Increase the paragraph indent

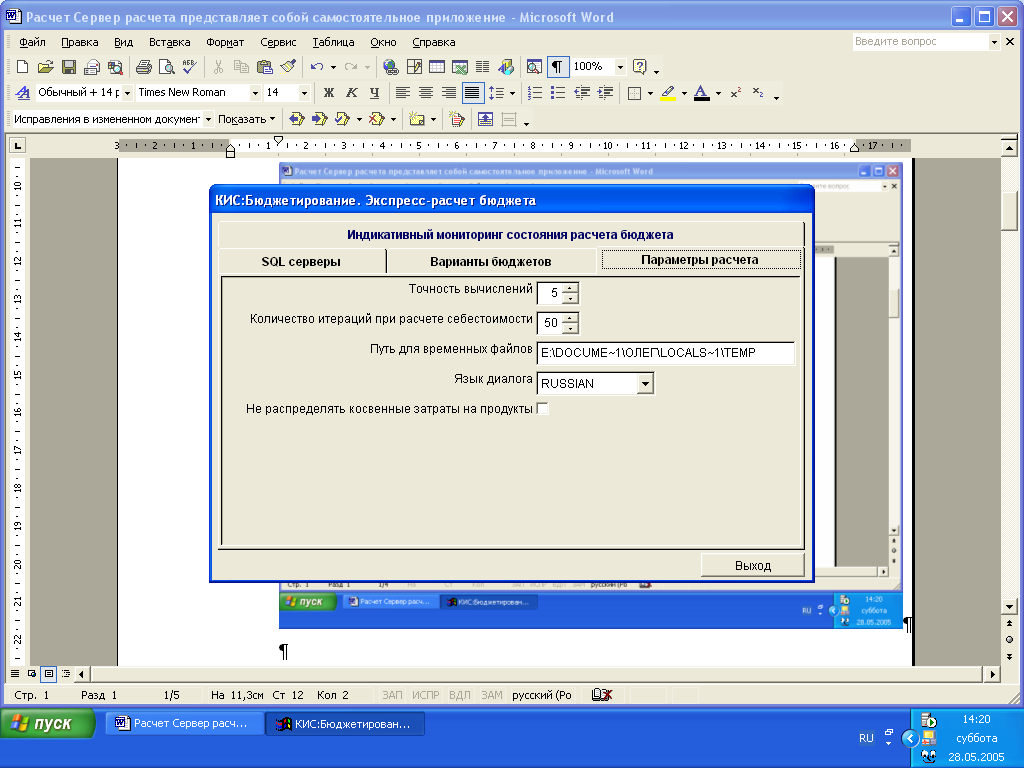point(605,93)
